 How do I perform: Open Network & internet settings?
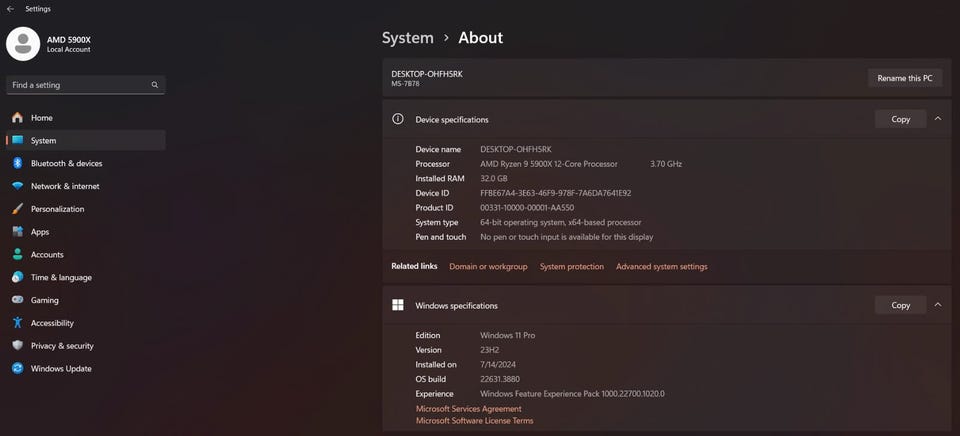tap(65, 186)
